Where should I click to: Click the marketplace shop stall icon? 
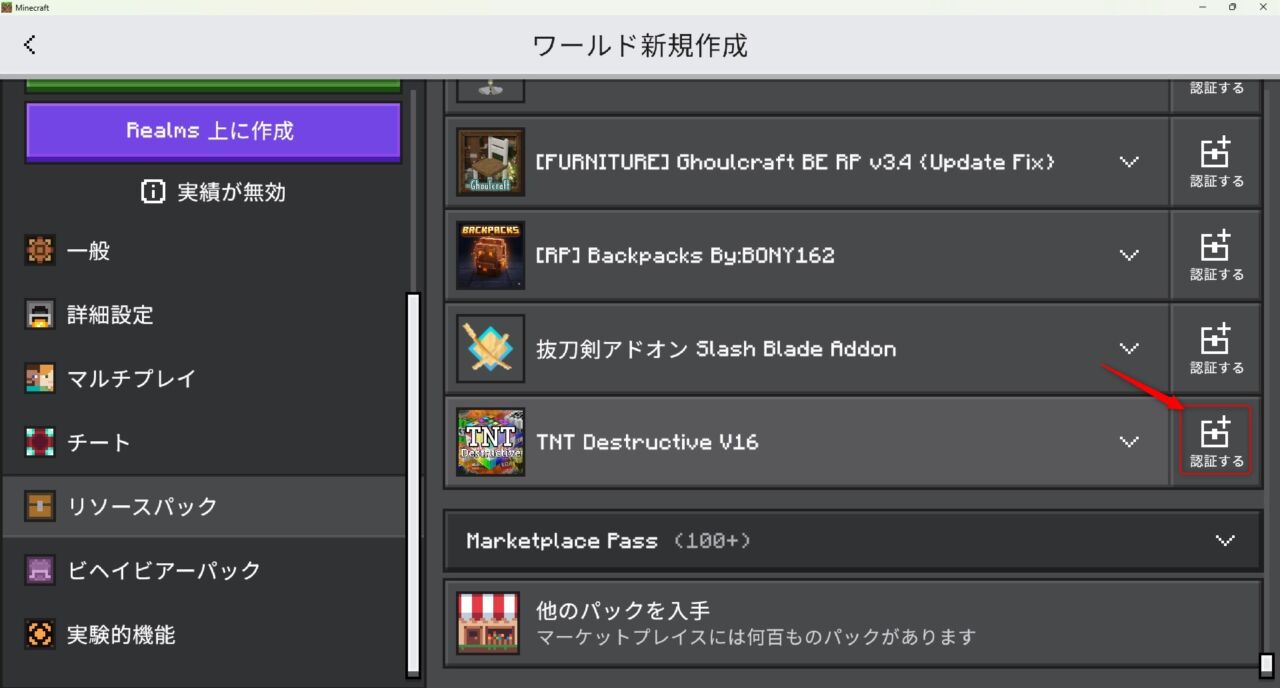pyautogui.click(x=488, y=623)
